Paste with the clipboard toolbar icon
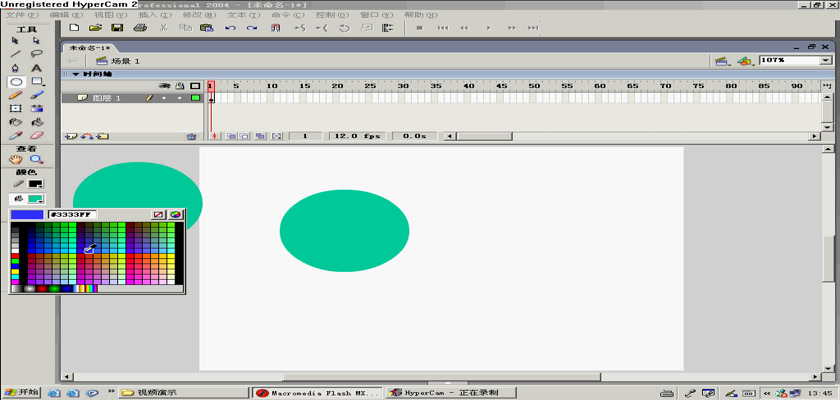 (207, 28)
